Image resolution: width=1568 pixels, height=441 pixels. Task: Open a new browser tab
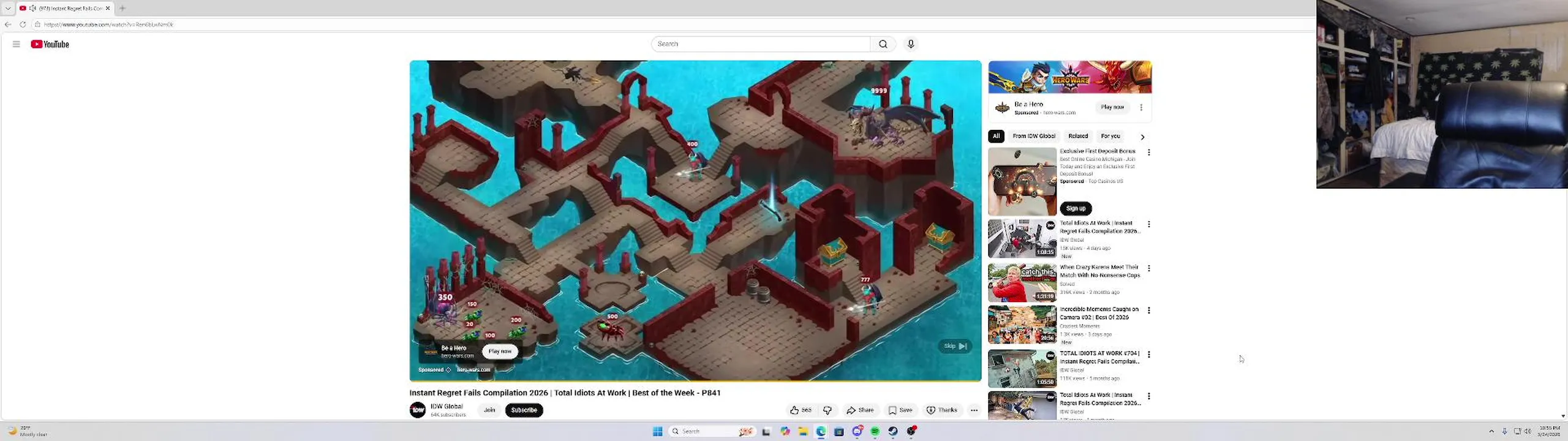[x=123, y=8]
